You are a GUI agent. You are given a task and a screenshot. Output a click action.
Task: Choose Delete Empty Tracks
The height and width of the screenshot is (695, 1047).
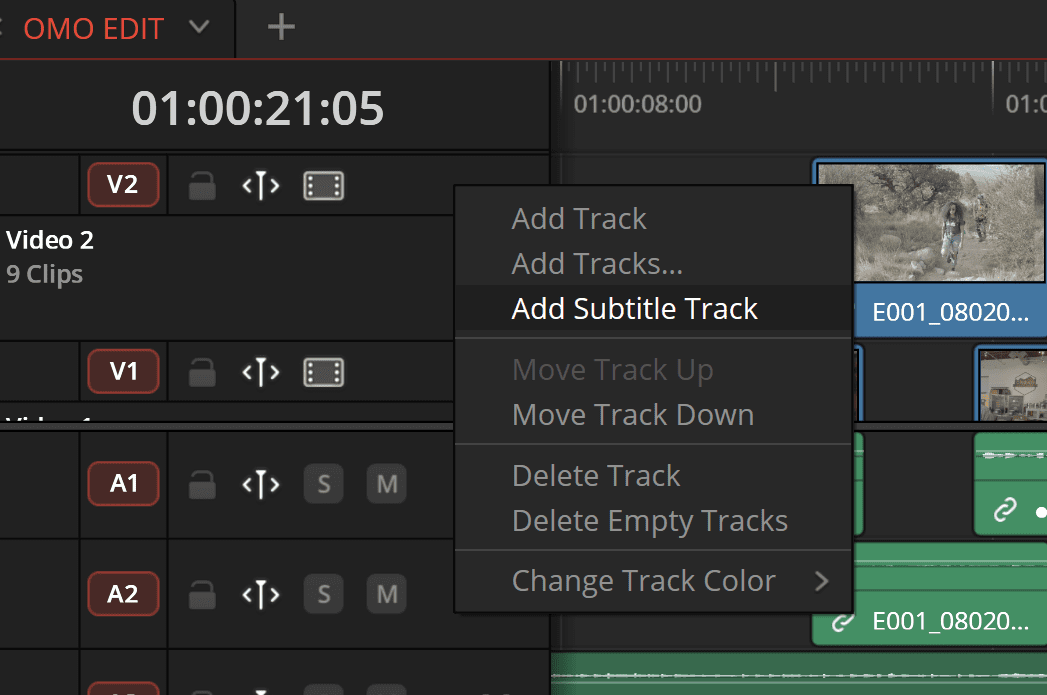(x=653, y=521)
